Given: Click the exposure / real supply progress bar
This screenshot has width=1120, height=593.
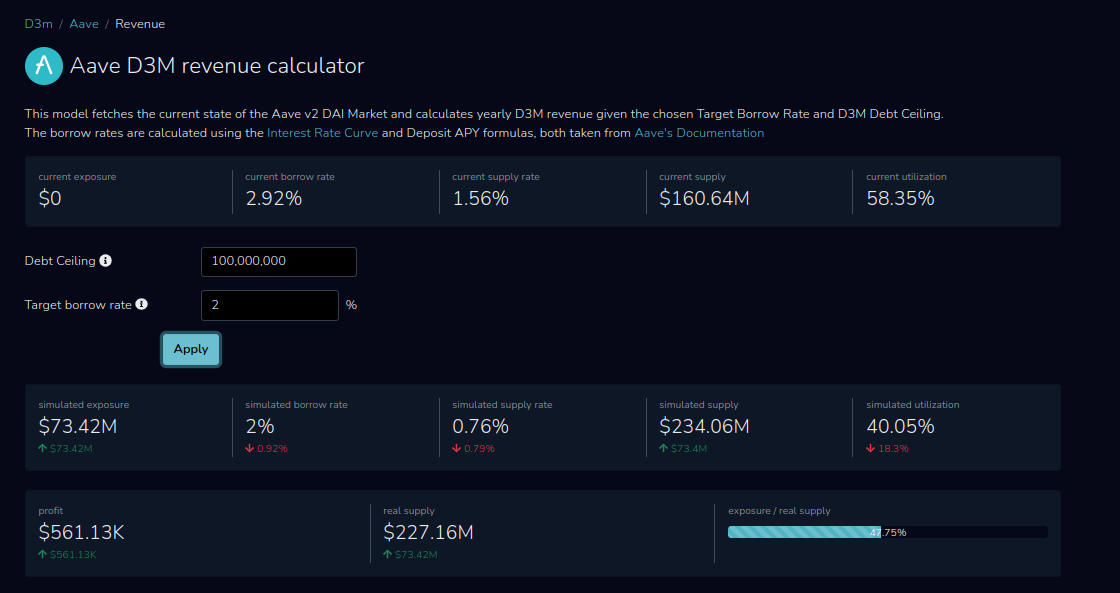Looking at the screenshot, I should click(888, 532).
